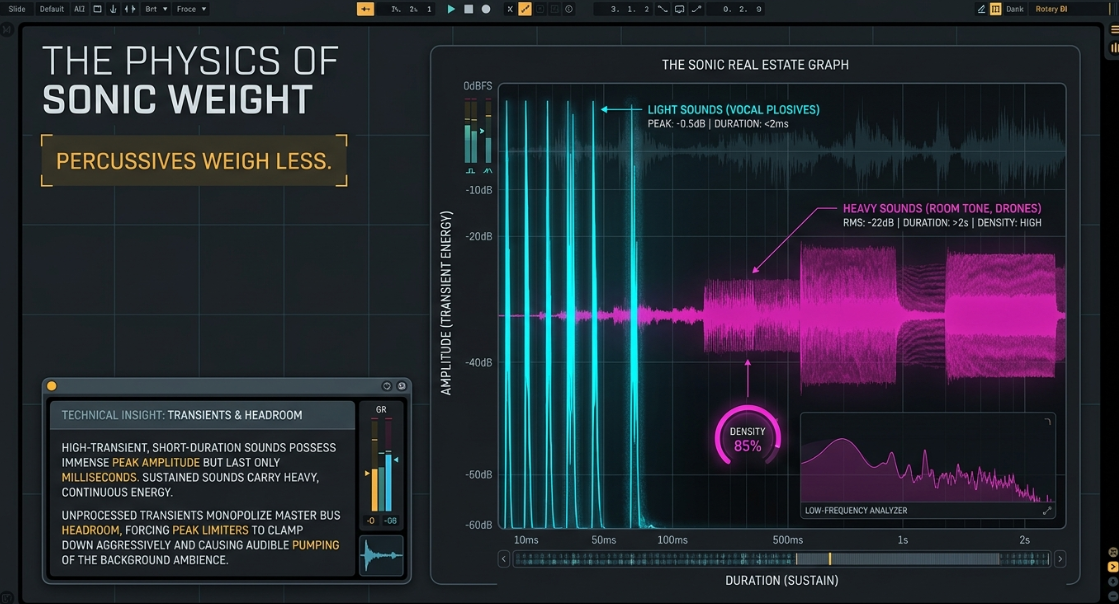This screenshot has width=1119, height=604.
Task: Click the rightmost round icon on insight header
Action: 402,386
